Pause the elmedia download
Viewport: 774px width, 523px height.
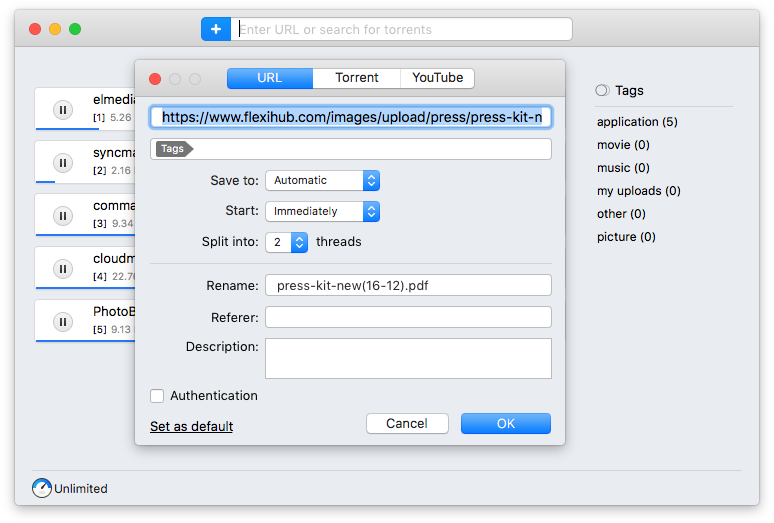tap(62, 110)
